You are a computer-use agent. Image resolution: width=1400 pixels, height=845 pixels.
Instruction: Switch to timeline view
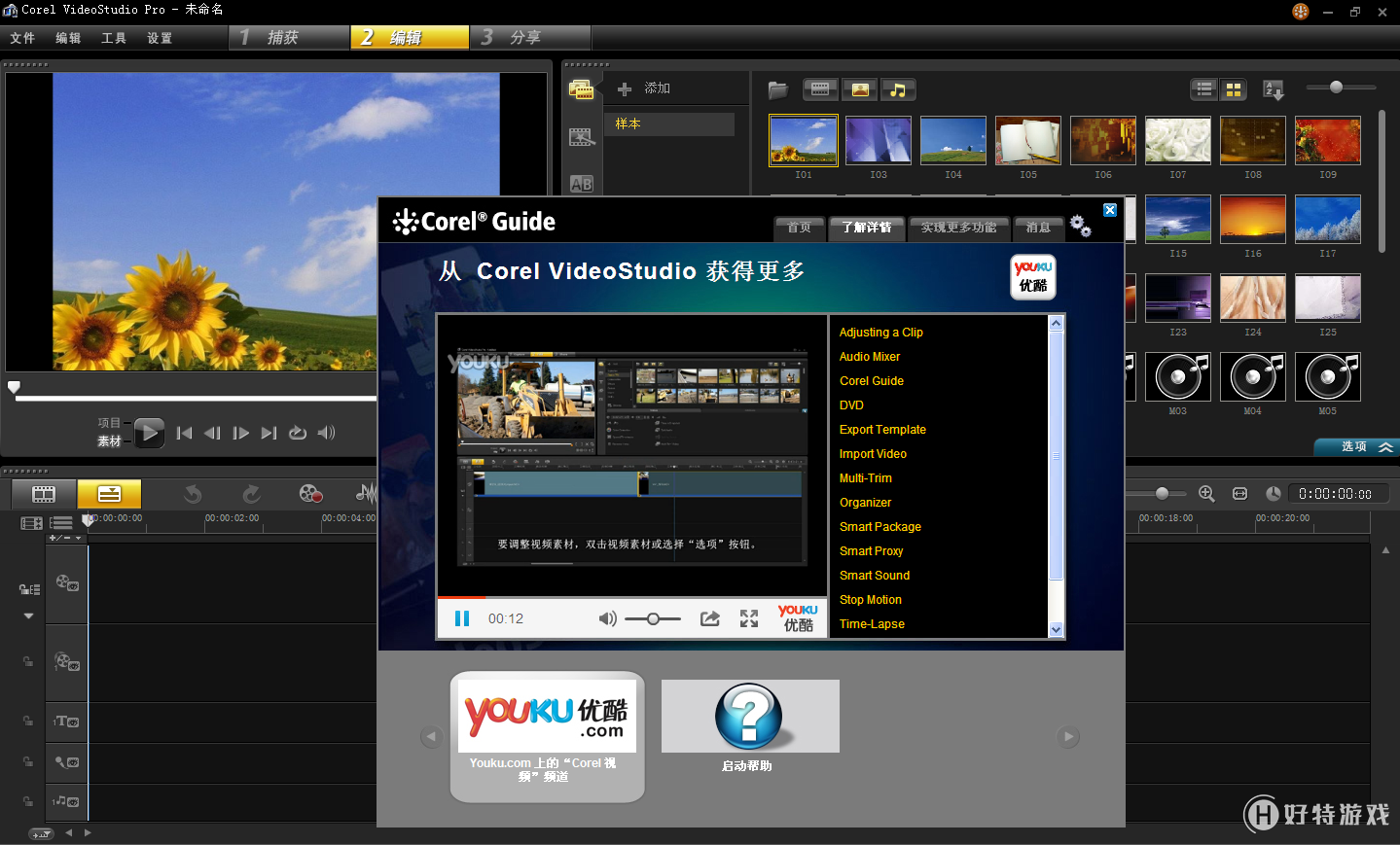click(x=109, y=494)
